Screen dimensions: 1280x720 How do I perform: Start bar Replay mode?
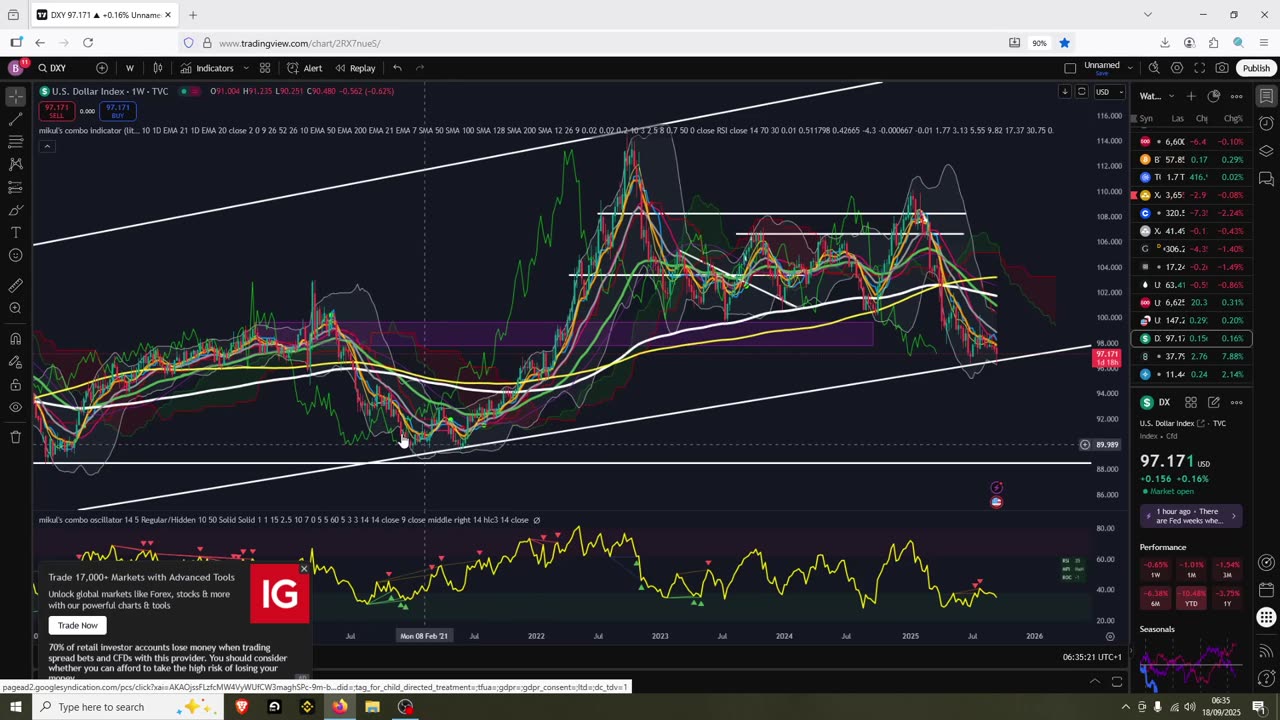pyautogui.click(x=355, y=68)
